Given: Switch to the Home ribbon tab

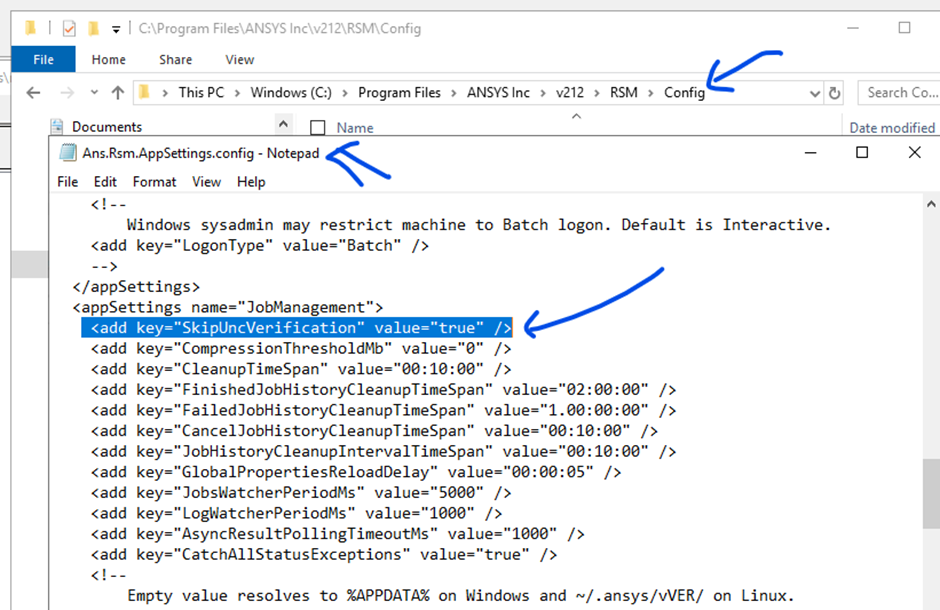Looking at the screenshot, I should tap(109, 59).
